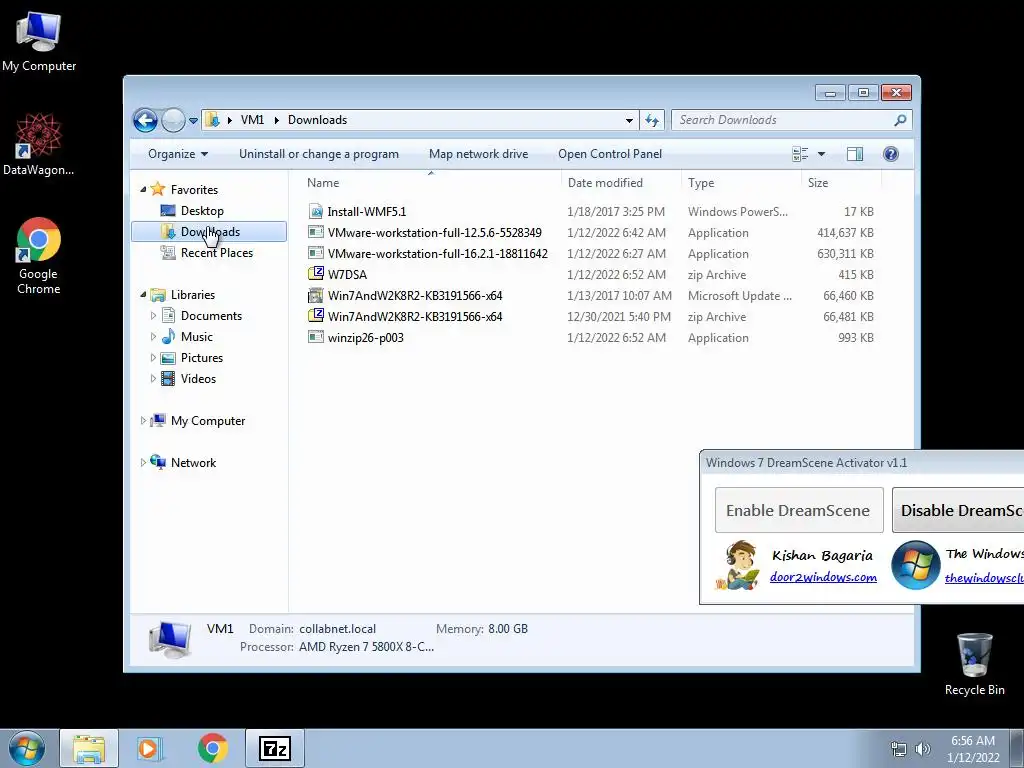This screenshot has height=768, width=1024.
Task: Click Downloads in address breadcrumb
Action: coord(317,120)
